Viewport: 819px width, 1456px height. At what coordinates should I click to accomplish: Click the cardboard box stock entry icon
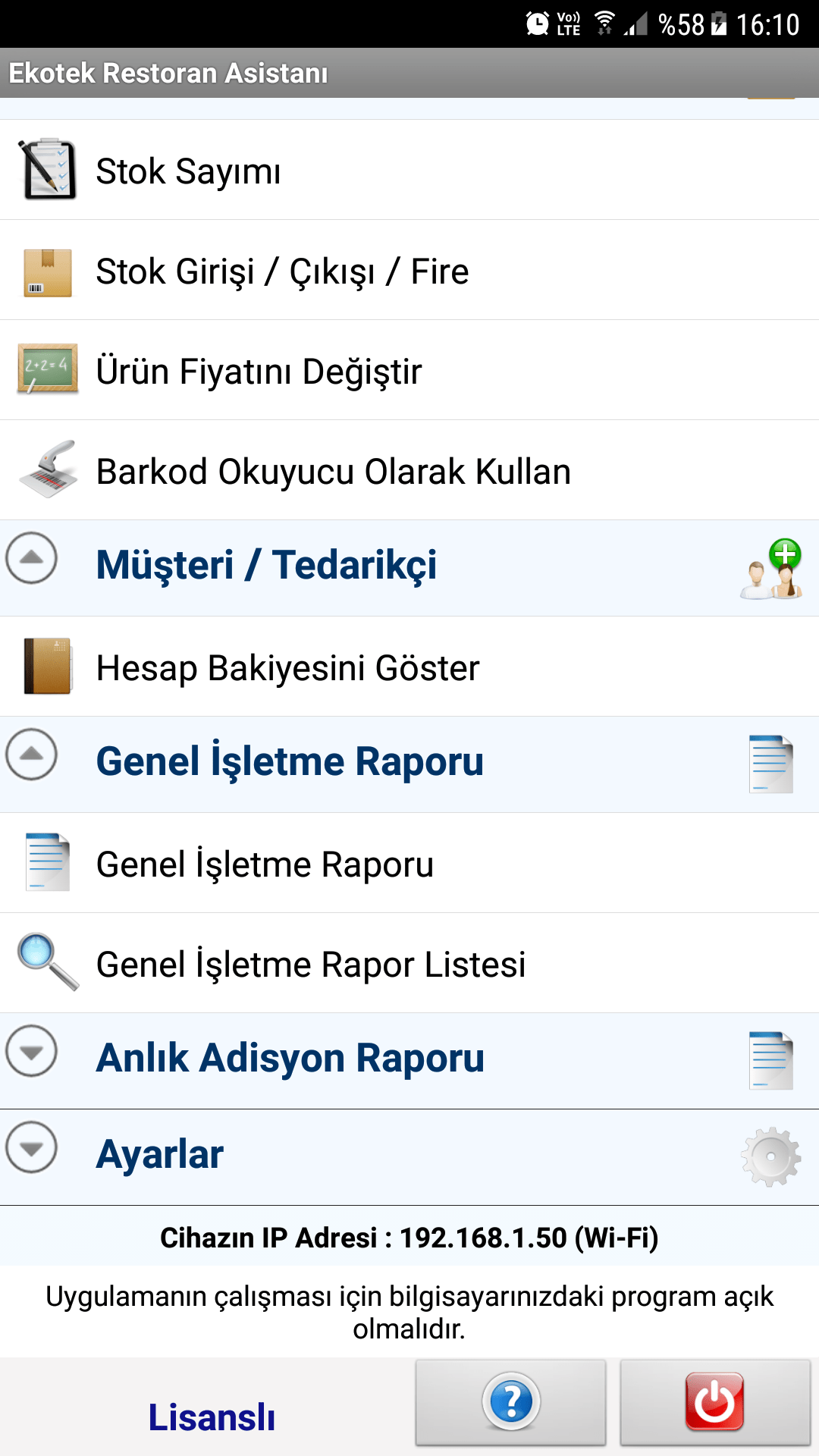pos(48,271)
